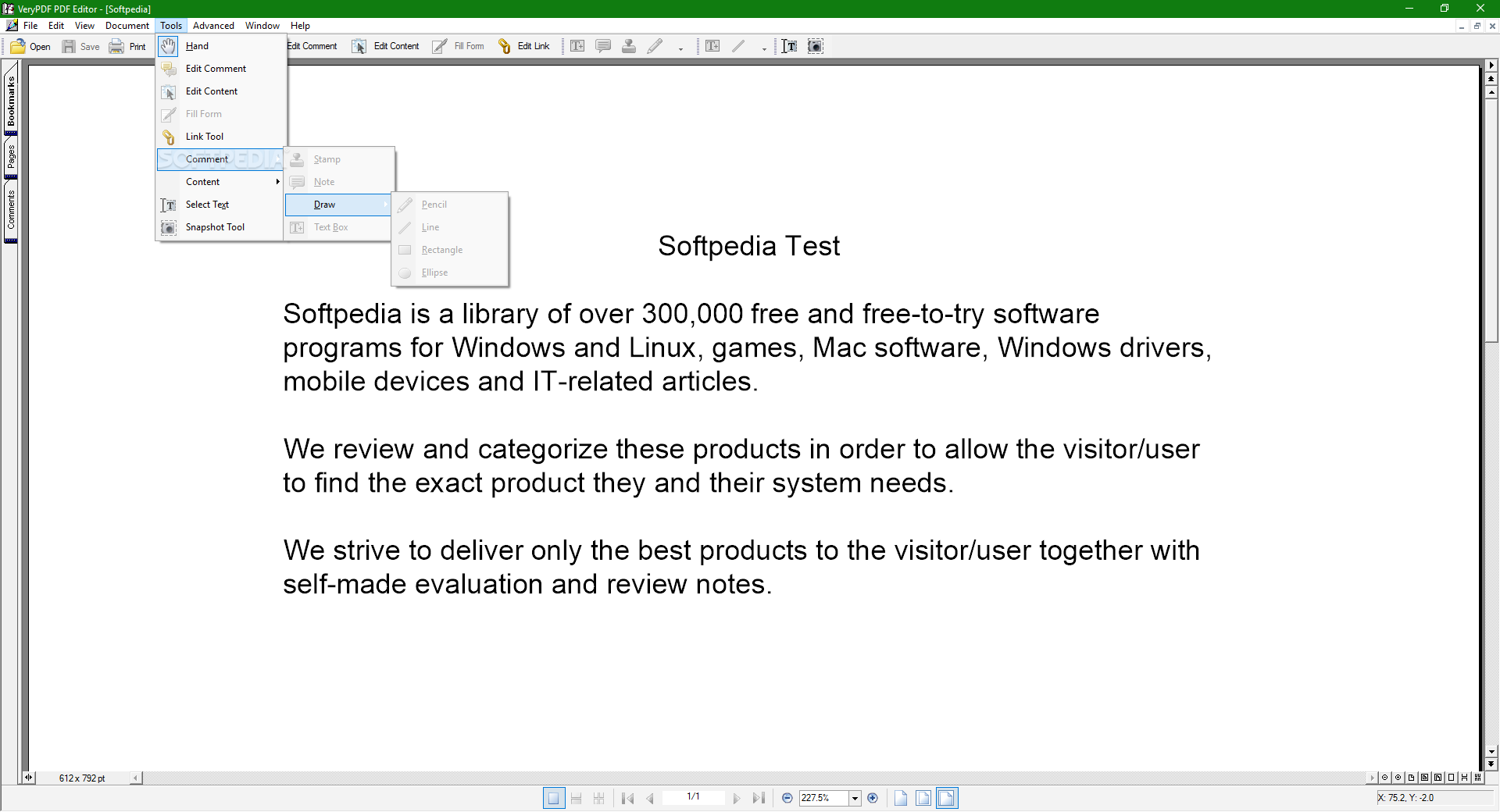The image size is (1500, 812).
Task: Click the split toggle button left of page size
Action: [29, 778]
